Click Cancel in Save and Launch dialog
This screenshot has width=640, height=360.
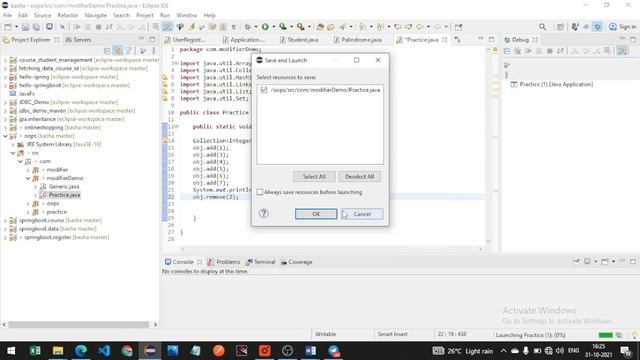click(362, 214)
